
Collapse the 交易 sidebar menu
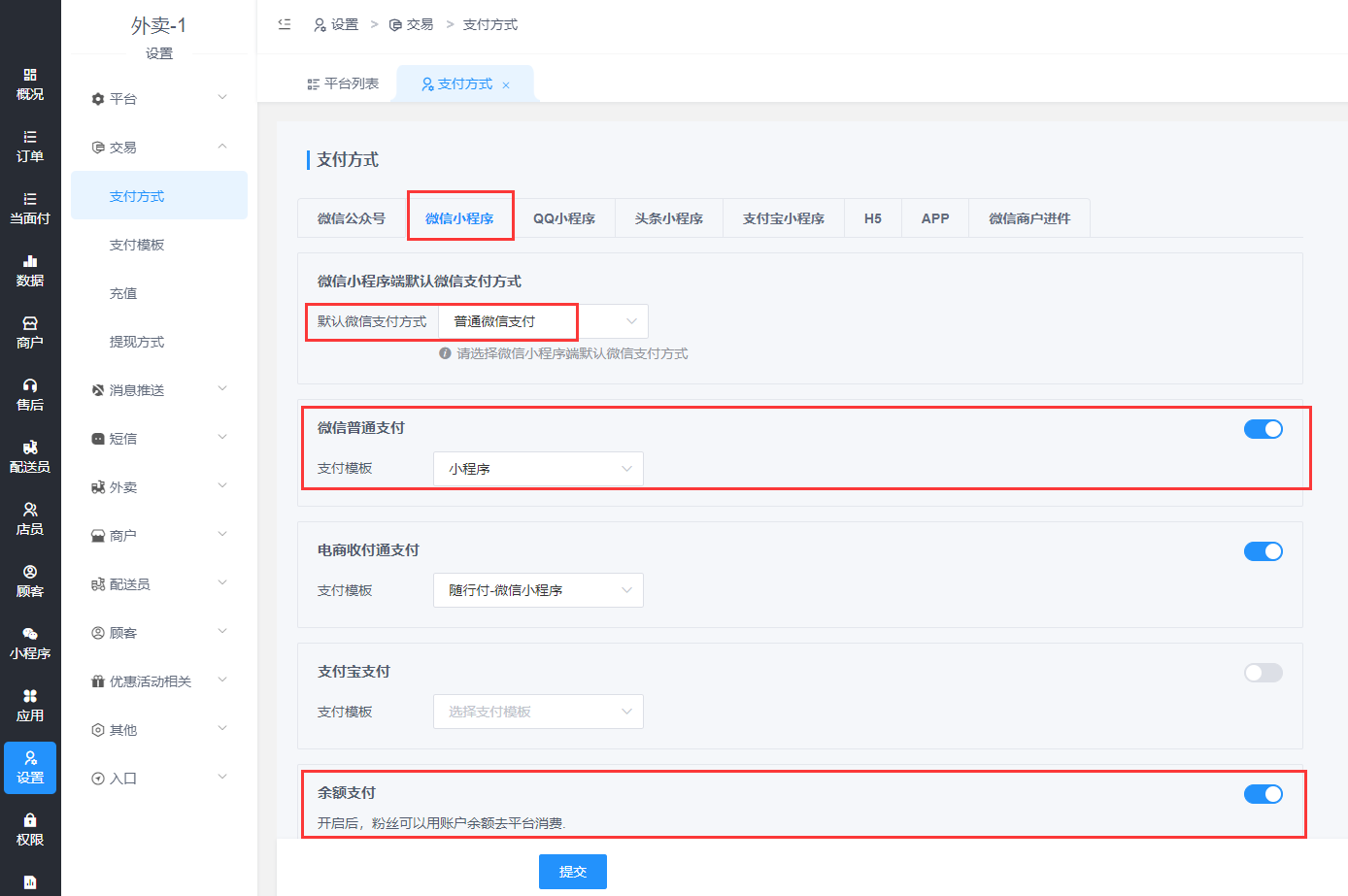159,148
